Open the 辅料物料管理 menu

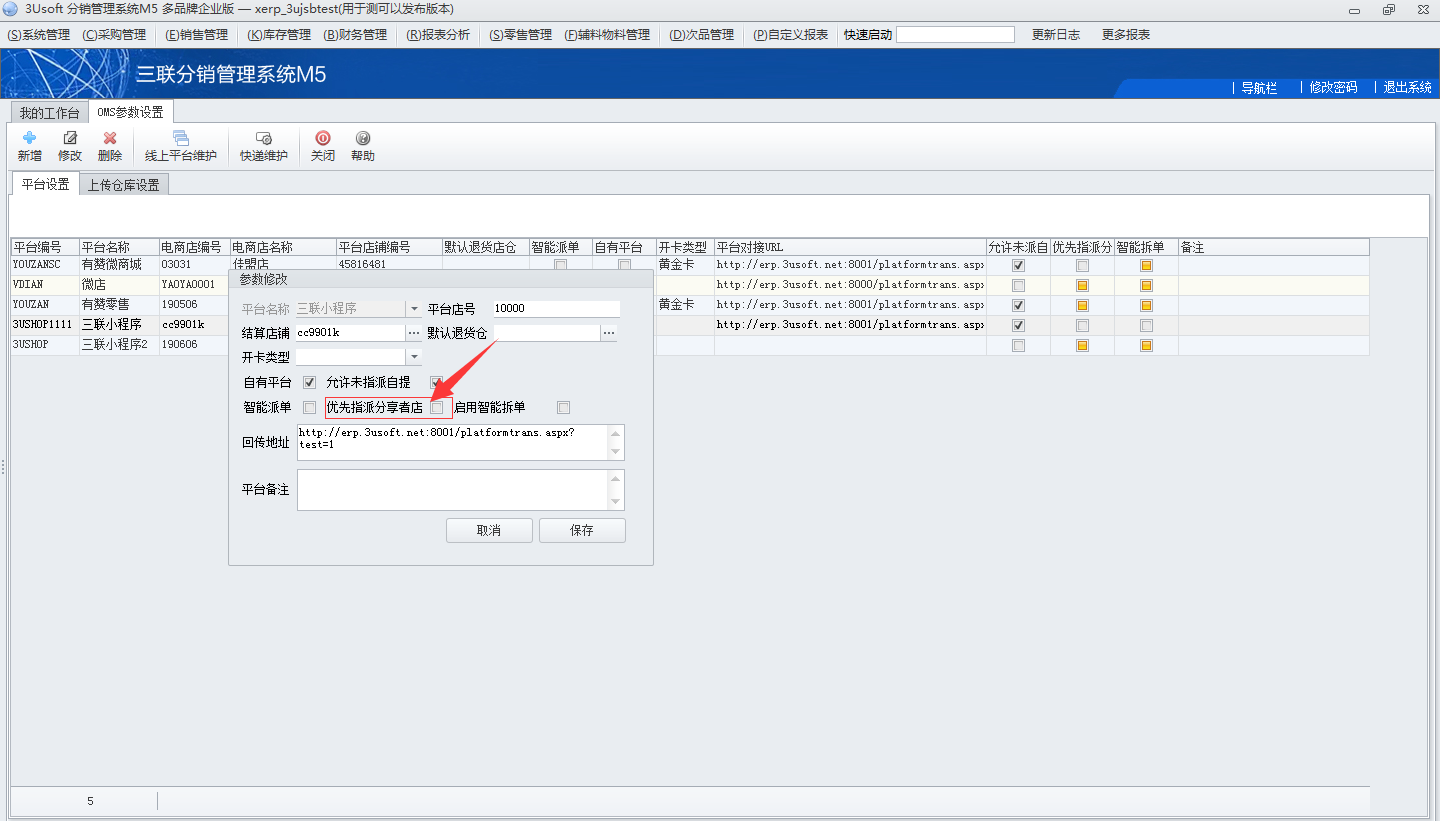click(607, 34)
